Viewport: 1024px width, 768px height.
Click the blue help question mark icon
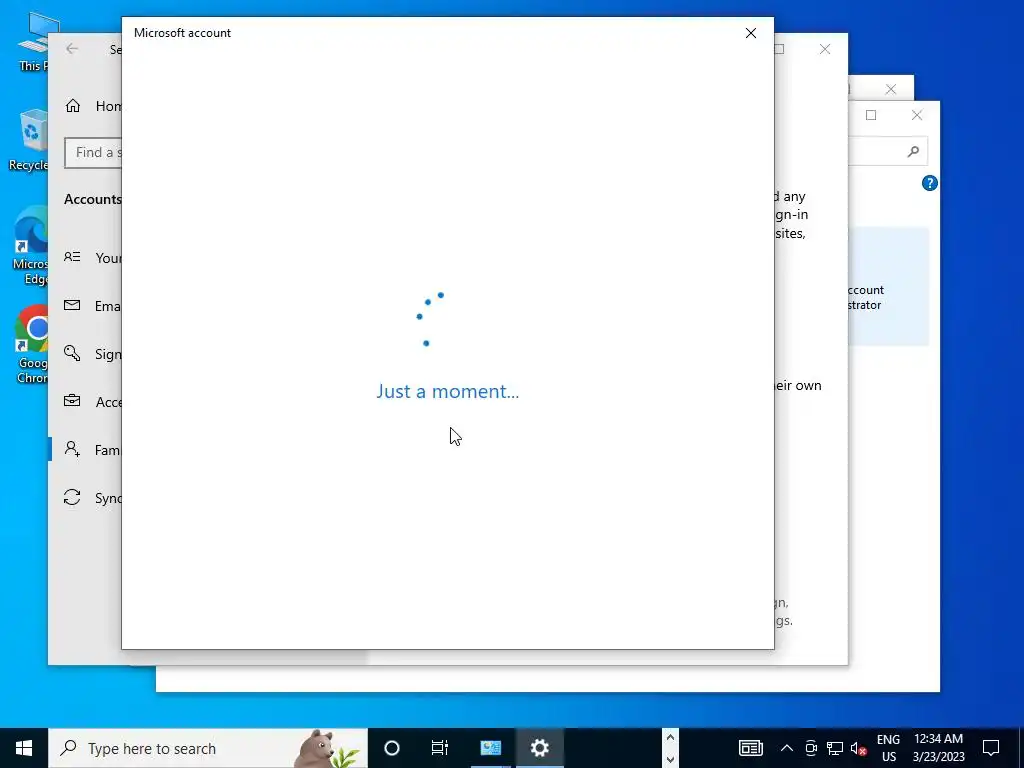pyautogui.click(x=929, y=184)
